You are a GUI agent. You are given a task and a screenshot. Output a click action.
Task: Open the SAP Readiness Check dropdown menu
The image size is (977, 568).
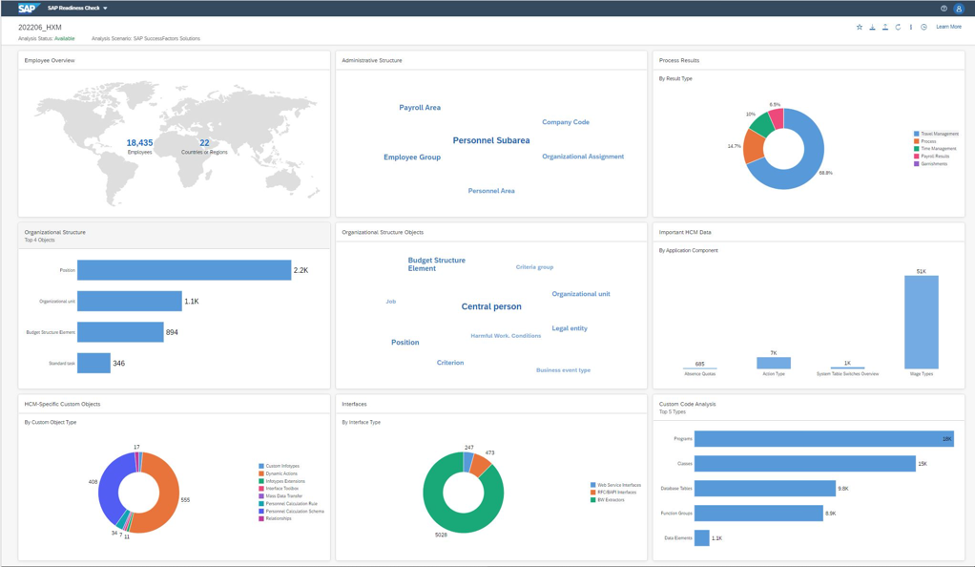tap(77, 8)
